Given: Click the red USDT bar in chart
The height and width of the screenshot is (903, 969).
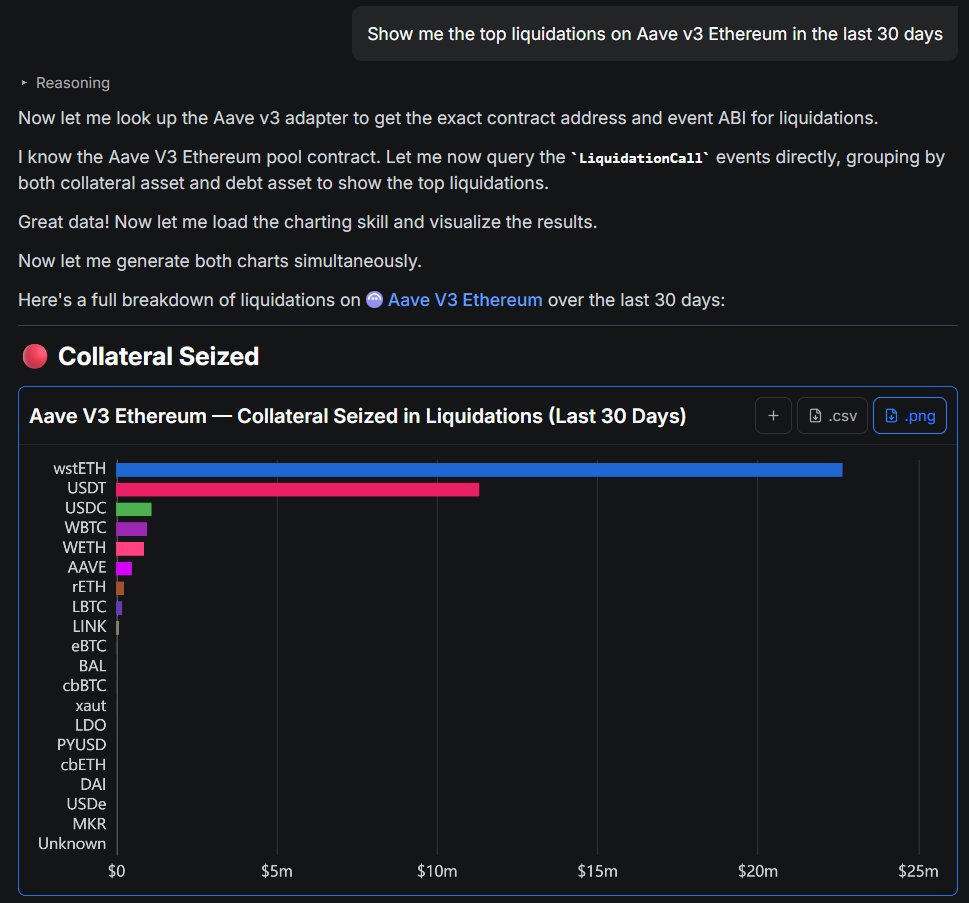Looking at the screenshot, I should point(297,489).
